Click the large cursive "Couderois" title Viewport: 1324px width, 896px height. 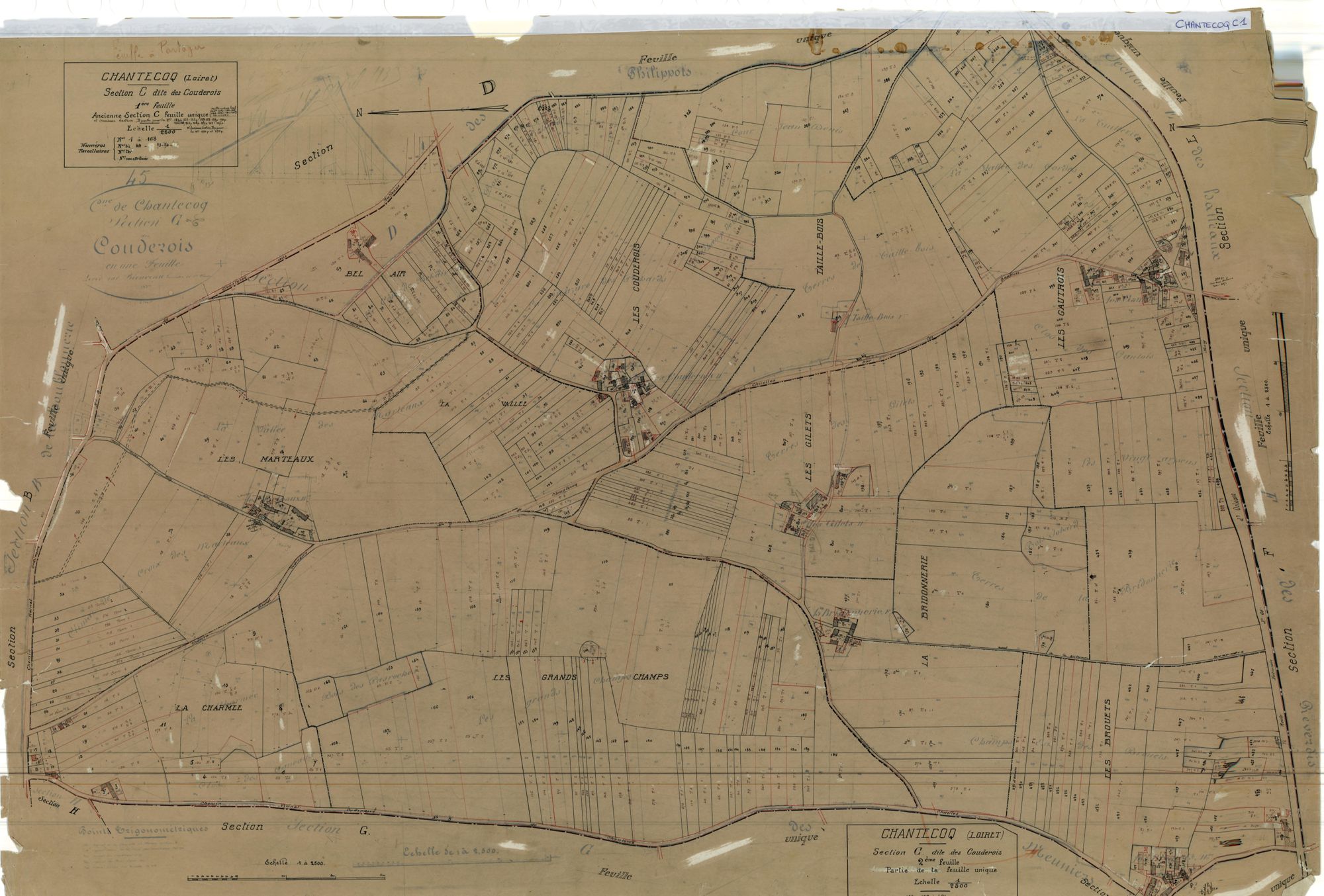(x=143, y=246)
